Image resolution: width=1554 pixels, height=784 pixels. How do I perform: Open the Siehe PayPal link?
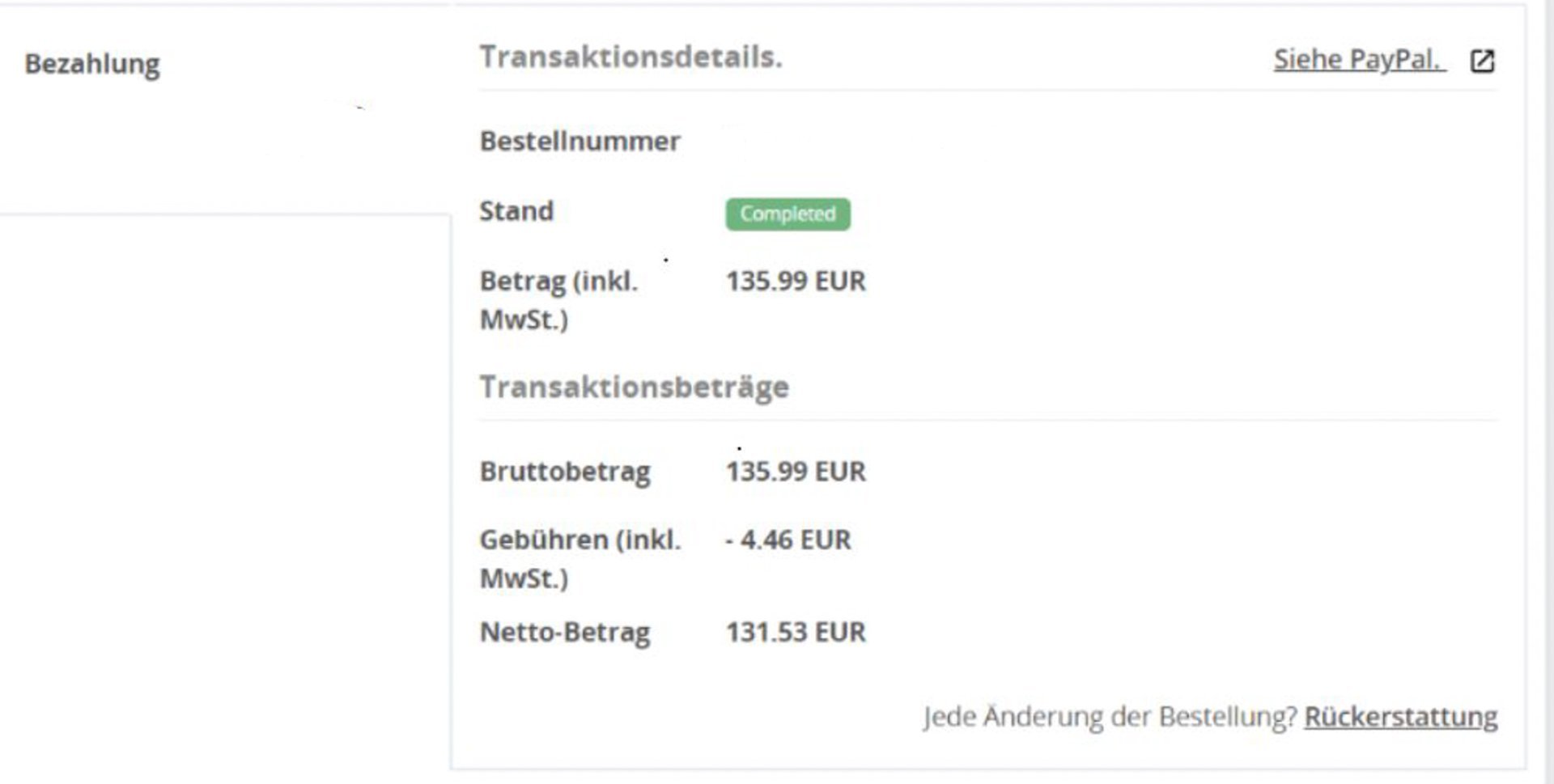[x=1359, y=59]
